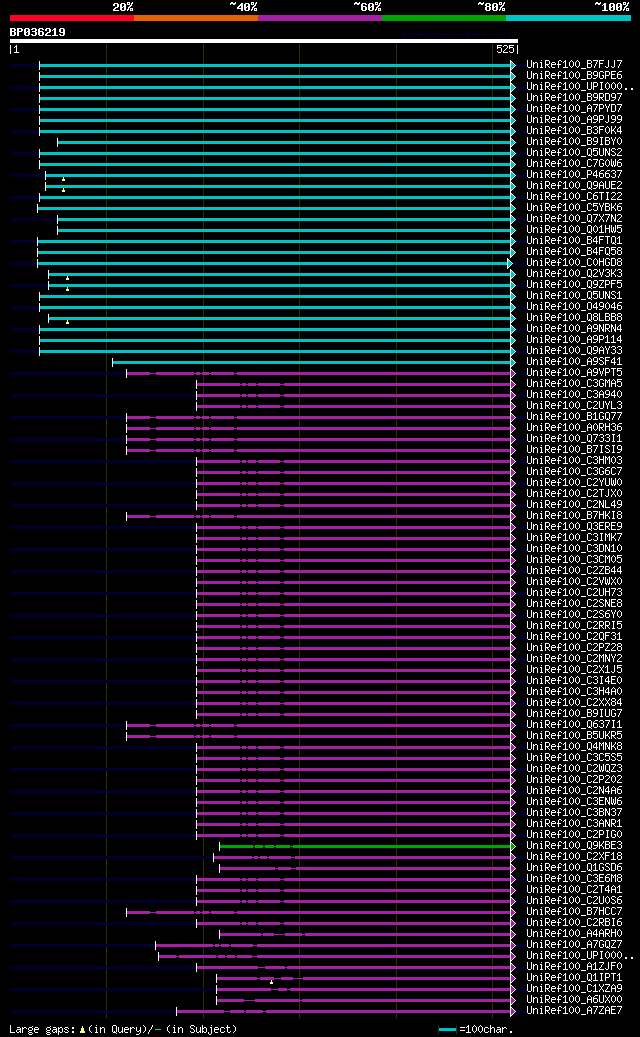Open hit UniRef100_C2ZB44
This screenshot has height=1037, width=640.
click(x=574, y=571)
